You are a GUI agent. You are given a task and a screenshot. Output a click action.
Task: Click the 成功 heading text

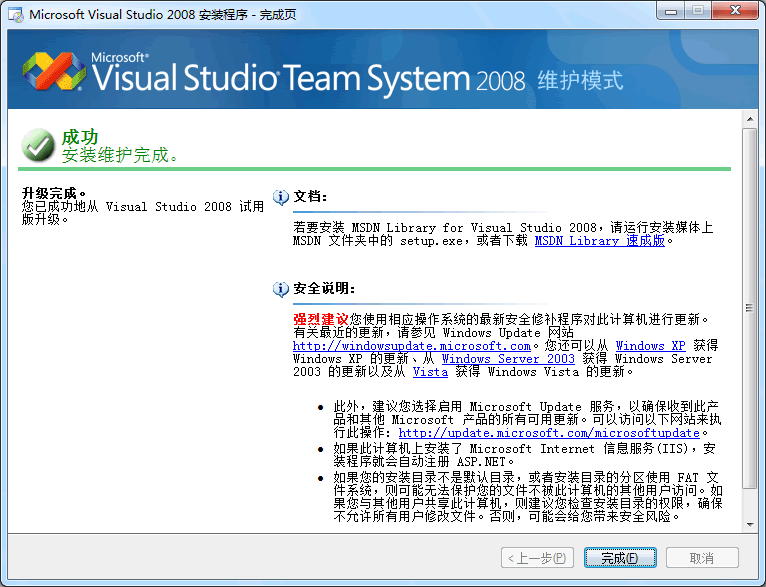(x=80, y=137)
